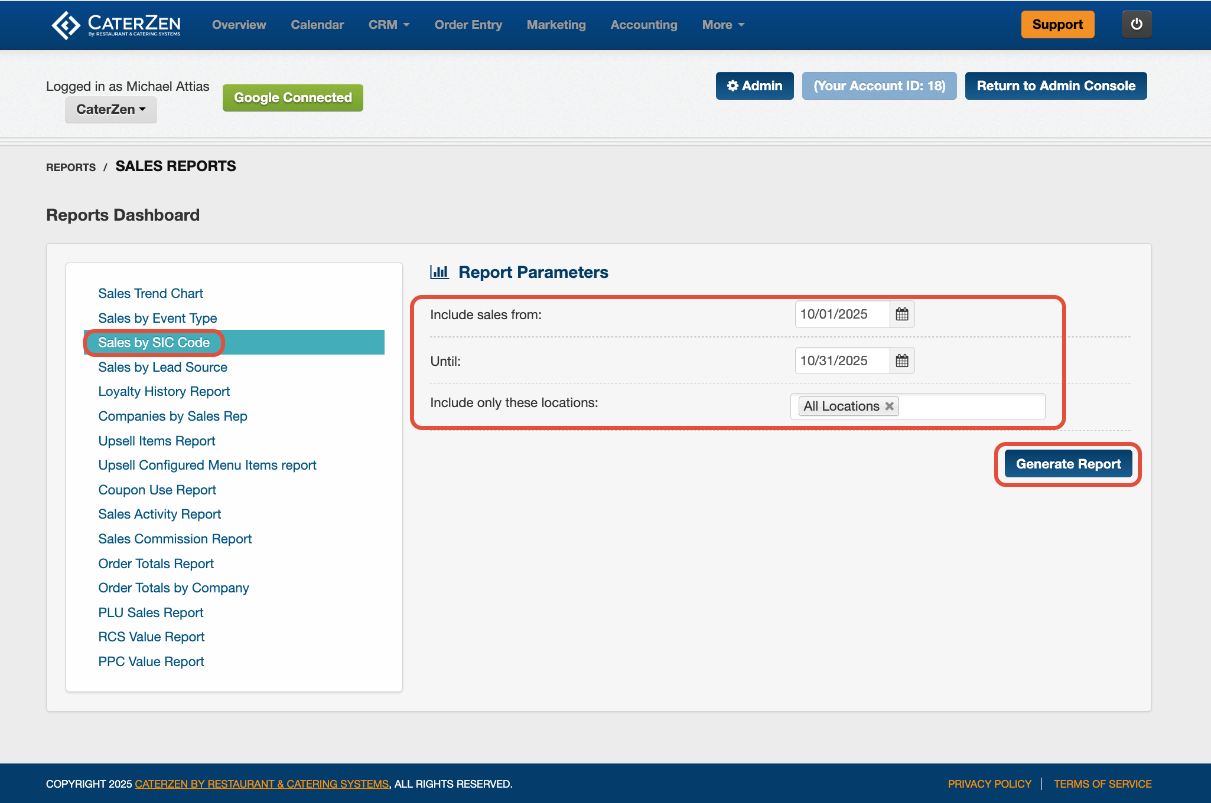Click the REPORTS breadcrumb link
Image resolution: width=1211 pixels, height=803 pixels.
coord(71,168)
